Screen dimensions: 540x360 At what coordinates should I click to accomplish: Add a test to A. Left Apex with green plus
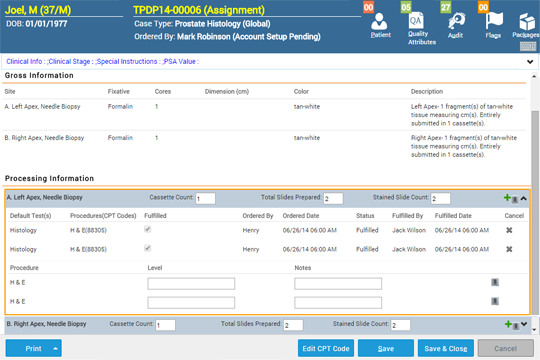[x=507, y=198]
